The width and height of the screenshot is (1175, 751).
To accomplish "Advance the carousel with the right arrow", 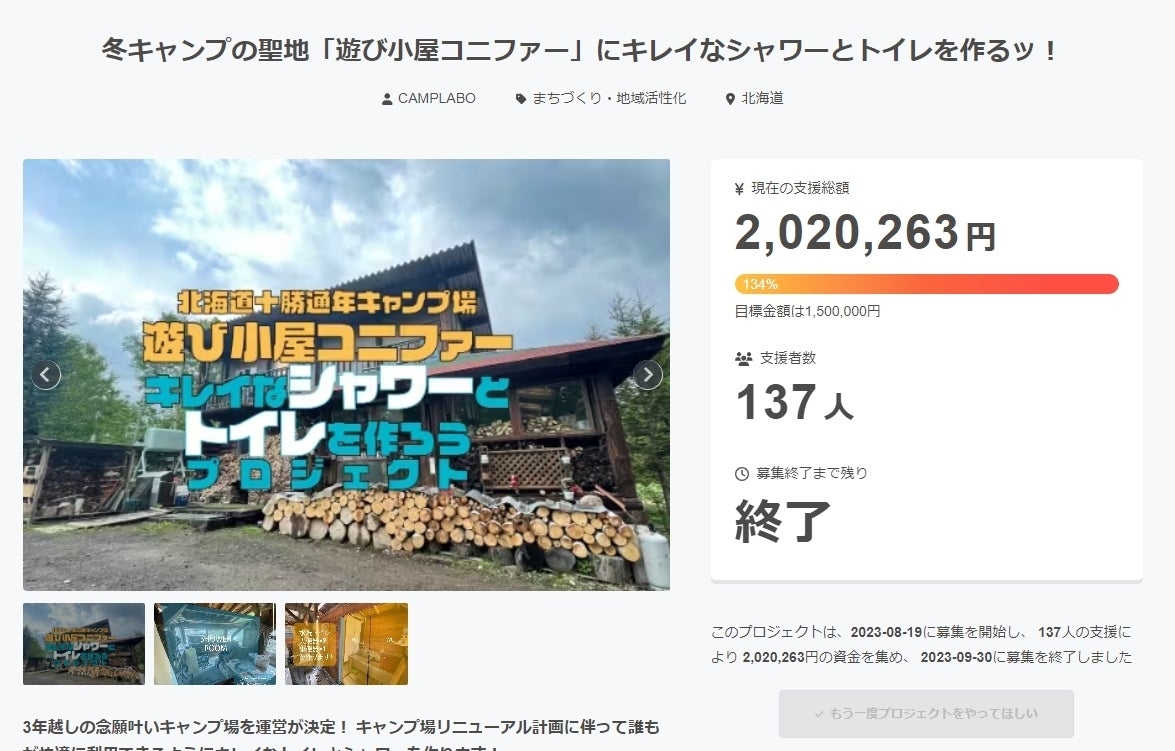I will (x=648, y=374).
